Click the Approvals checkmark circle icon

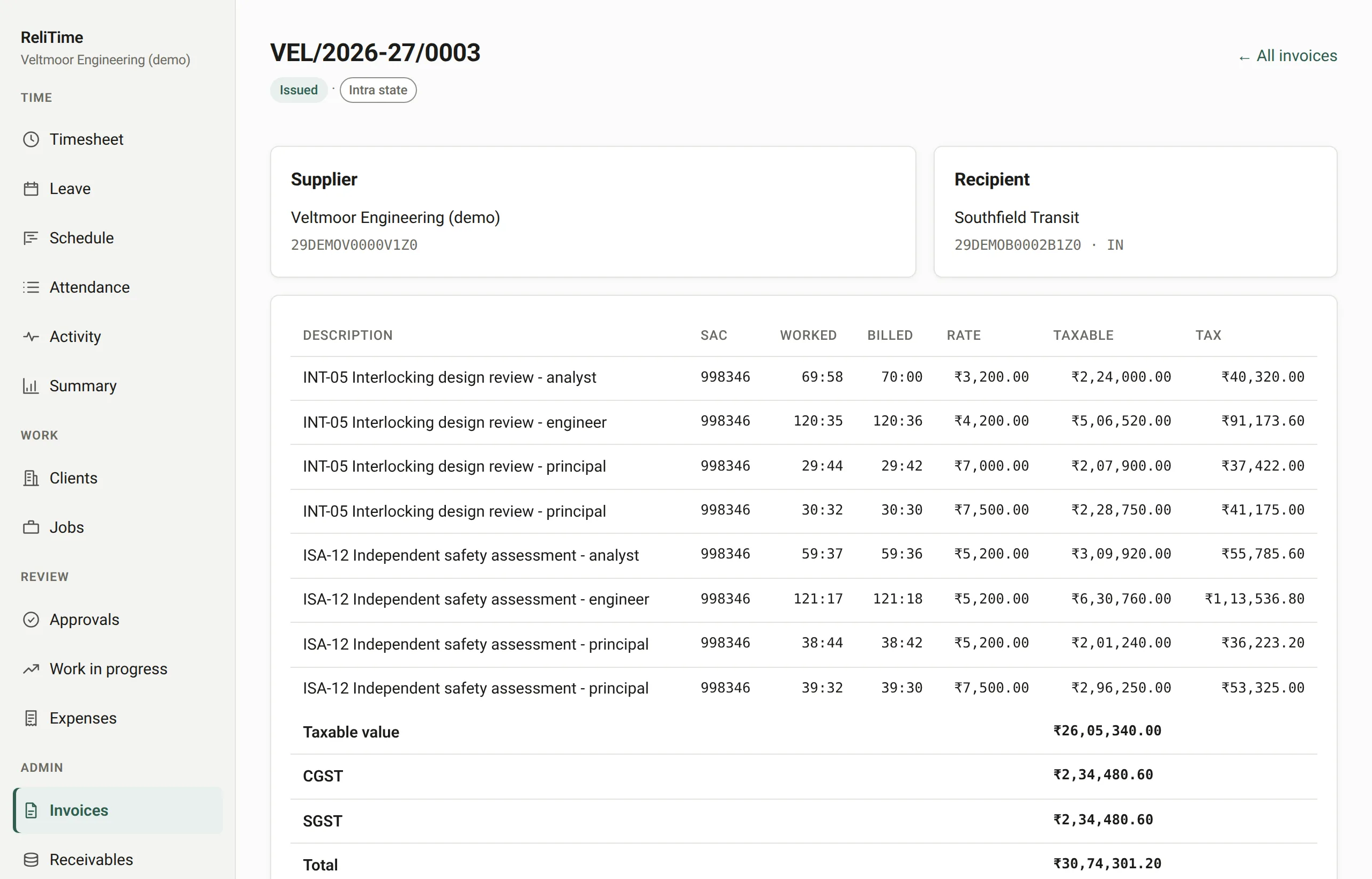coord(31,619)
